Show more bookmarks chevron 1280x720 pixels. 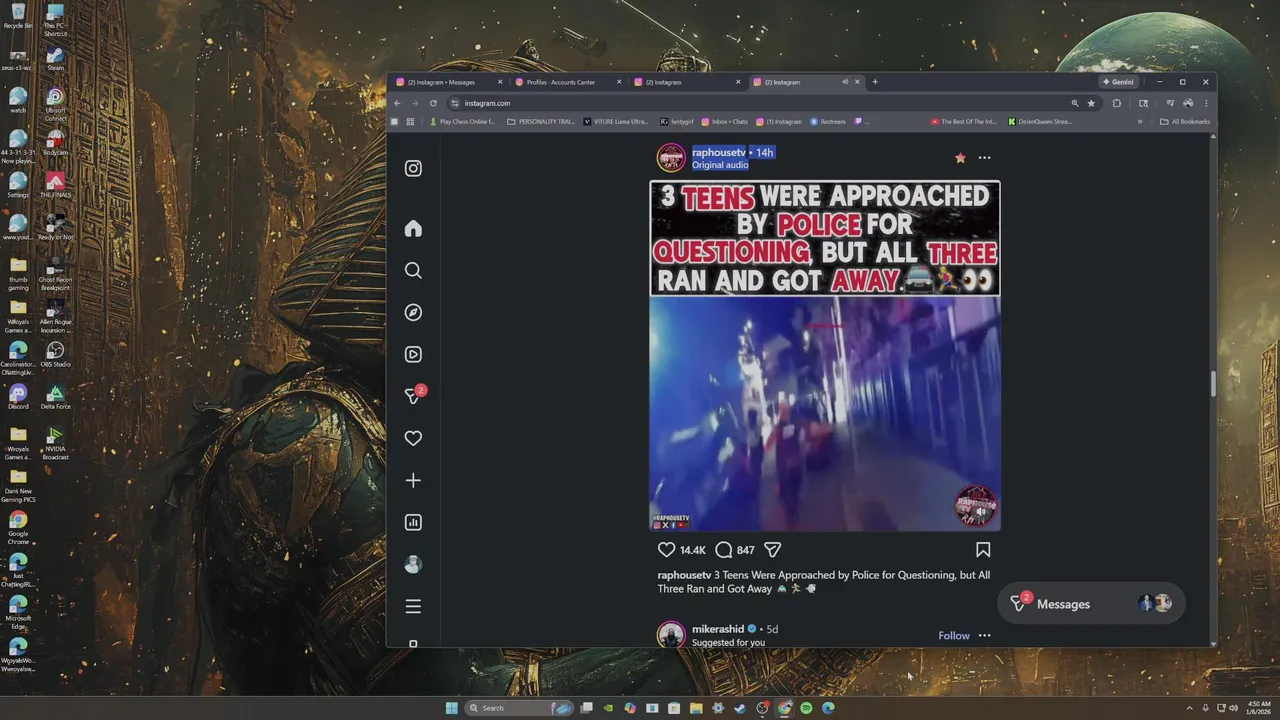click(1140, 122)
